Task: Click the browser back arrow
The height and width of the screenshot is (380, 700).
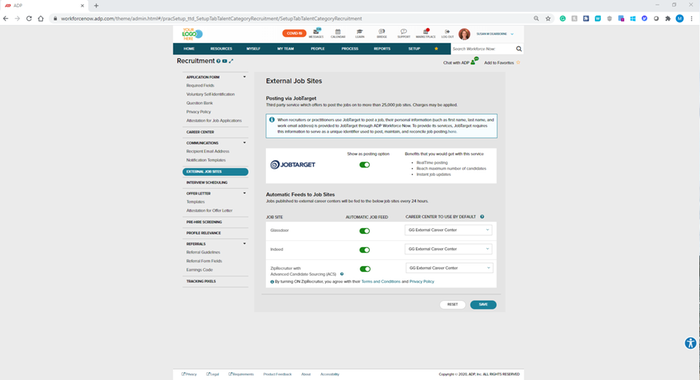Action: [x=5, y=18]
